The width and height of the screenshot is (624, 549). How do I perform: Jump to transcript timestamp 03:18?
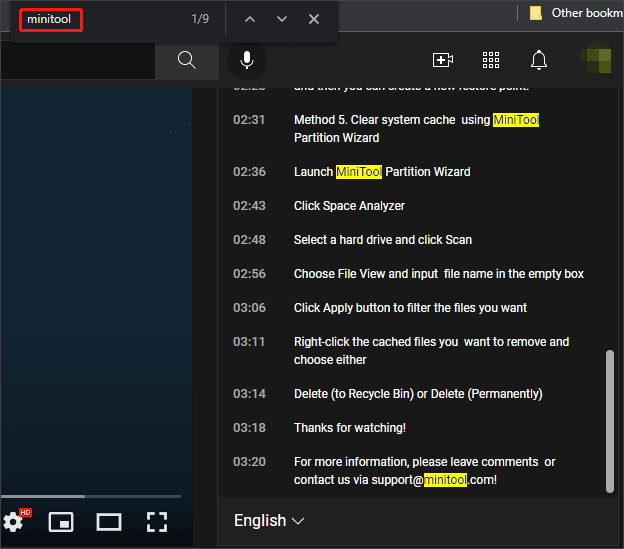click(249, 428)
